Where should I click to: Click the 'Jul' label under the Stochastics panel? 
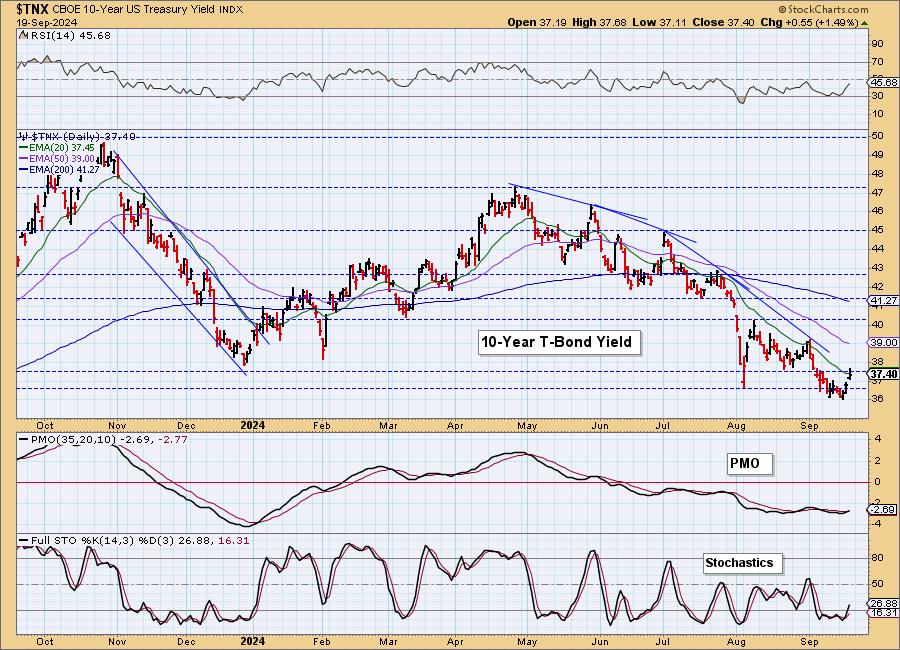(x=663, y=641)
